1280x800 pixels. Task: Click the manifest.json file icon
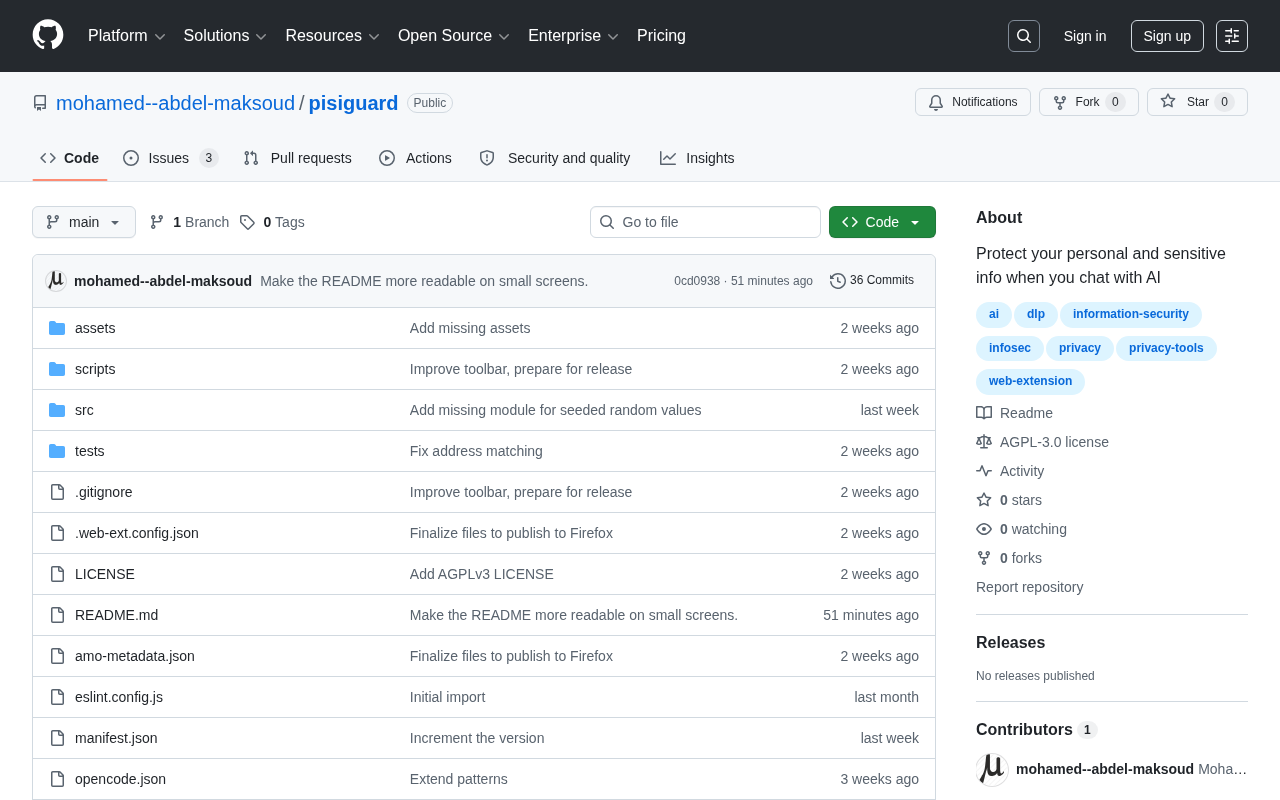coord(57,738)
